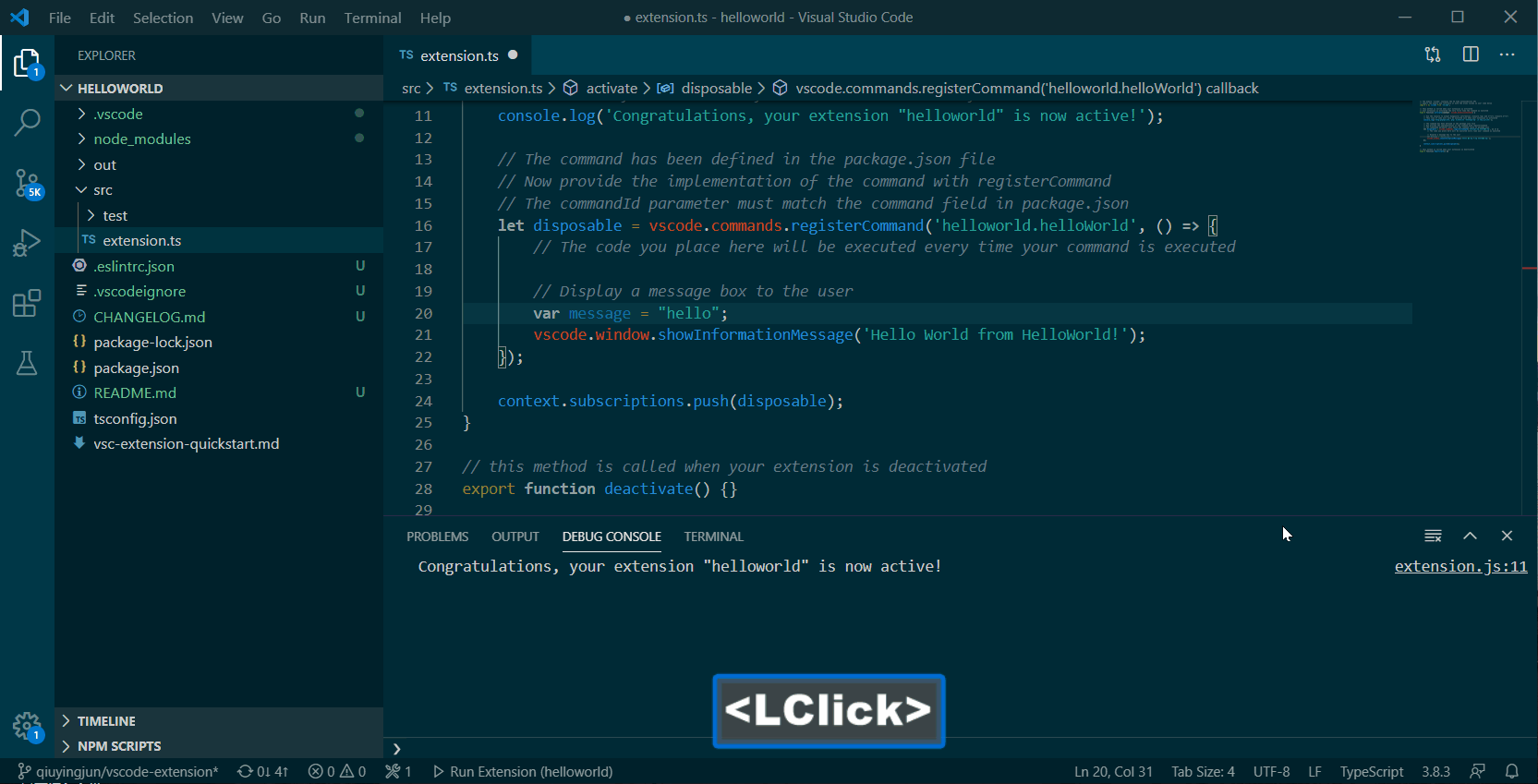Click the editor minimap code overview
Image resolution: width=1538 pixels, height=784 pixels.
(x=1467, y=126)
